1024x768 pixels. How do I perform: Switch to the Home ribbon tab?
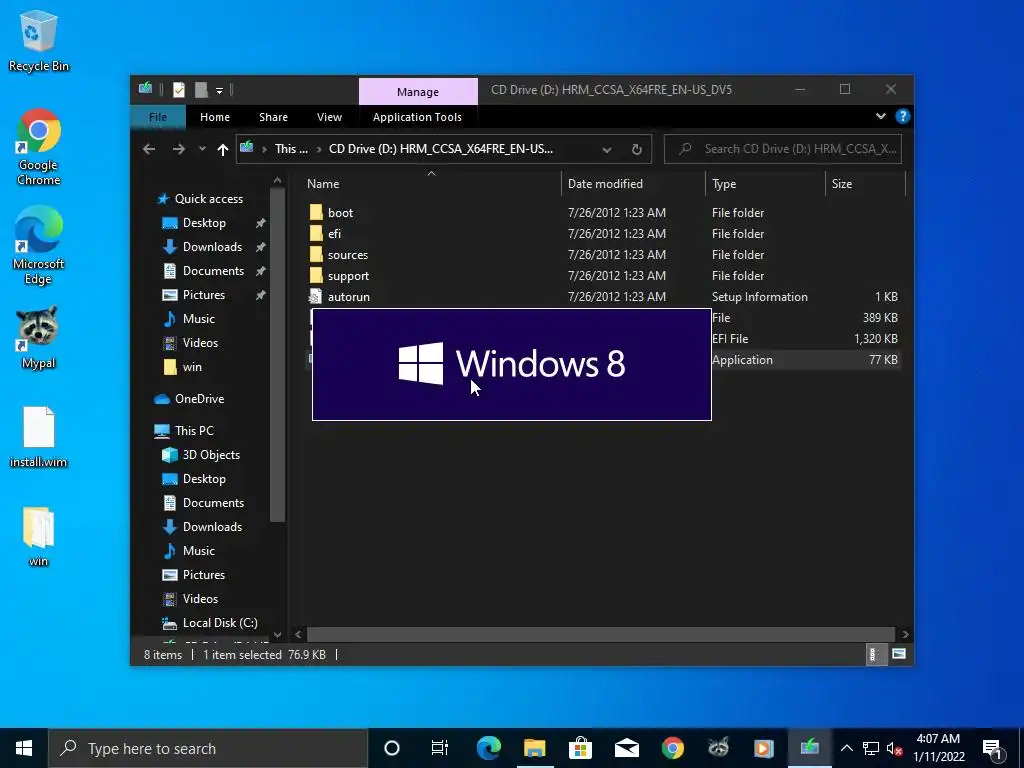coord(215,117)
